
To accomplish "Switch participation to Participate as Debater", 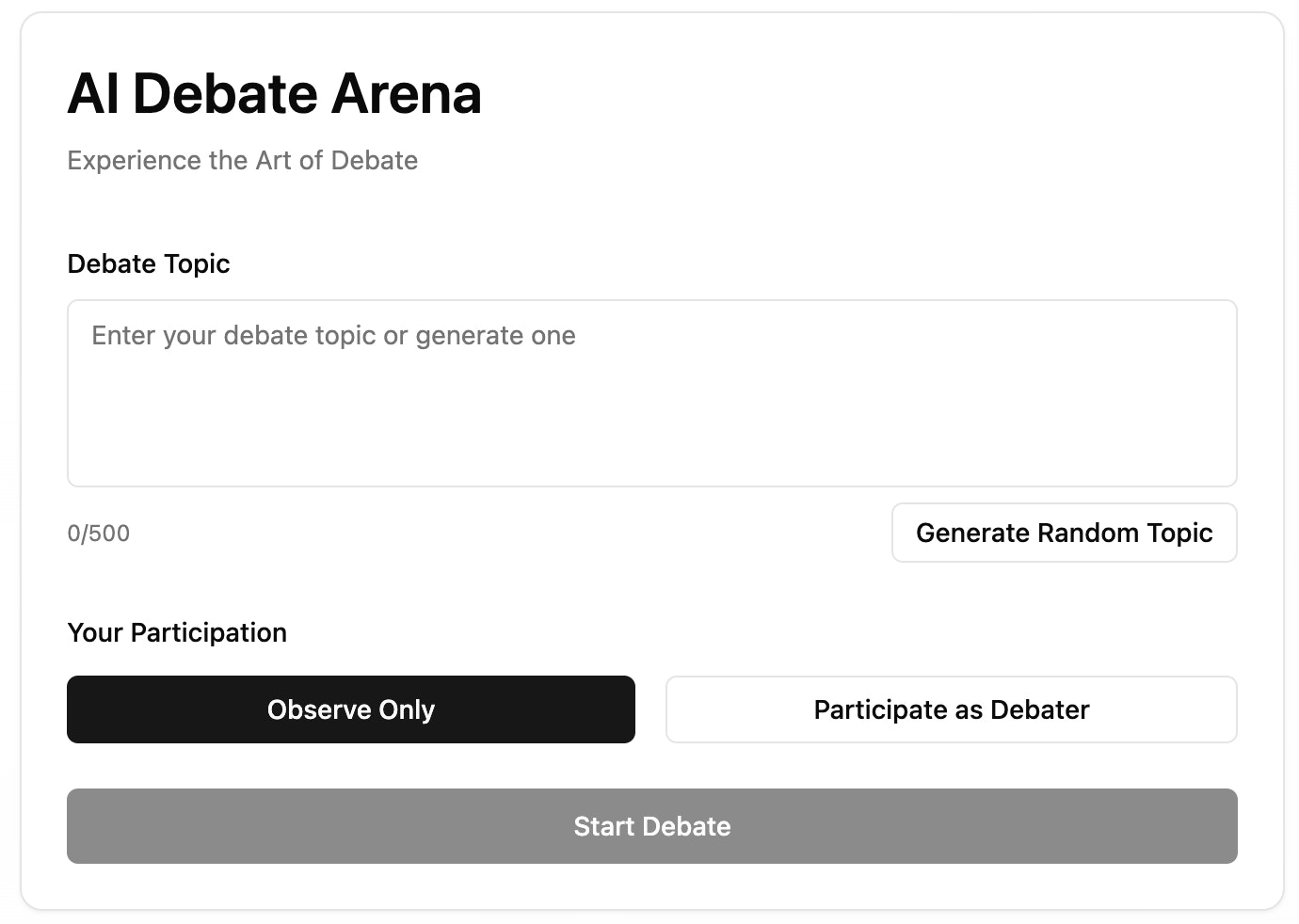I will 952,709.
